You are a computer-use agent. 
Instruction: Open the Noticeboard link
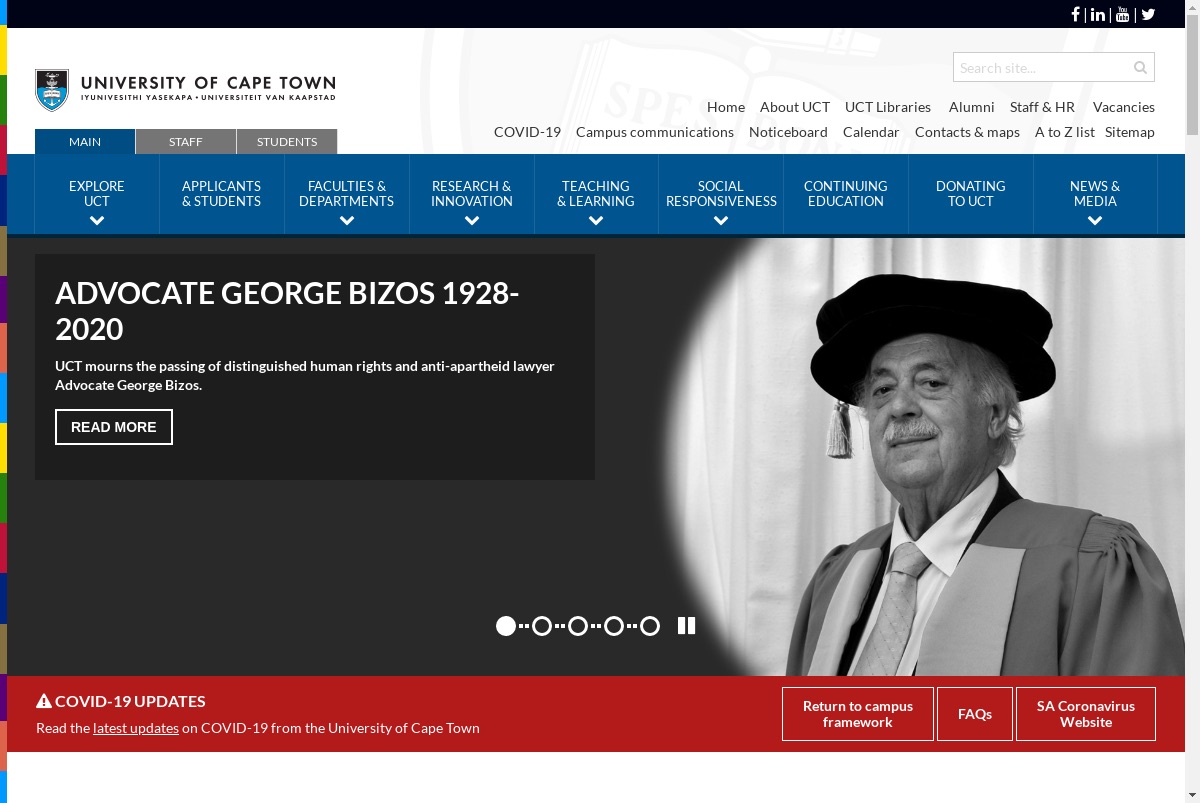coord(788,132)
